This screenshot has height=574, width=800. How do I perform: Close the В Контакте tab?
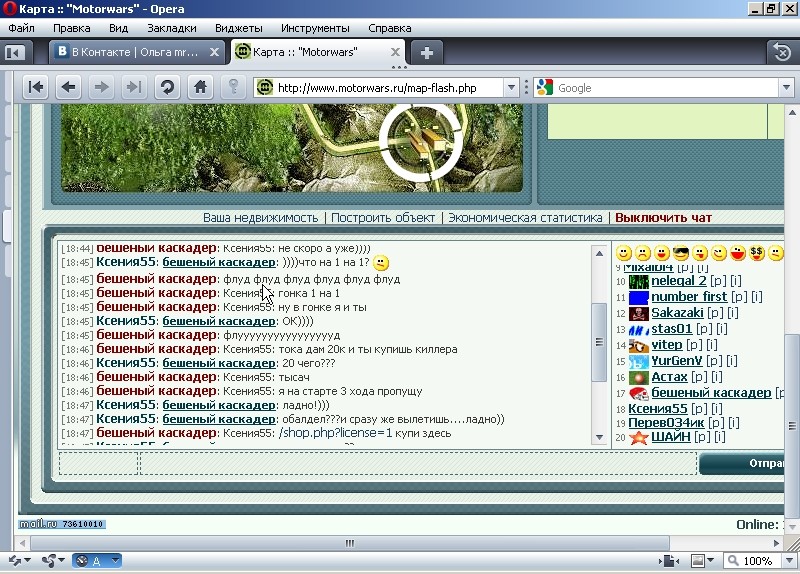[214, 52]
